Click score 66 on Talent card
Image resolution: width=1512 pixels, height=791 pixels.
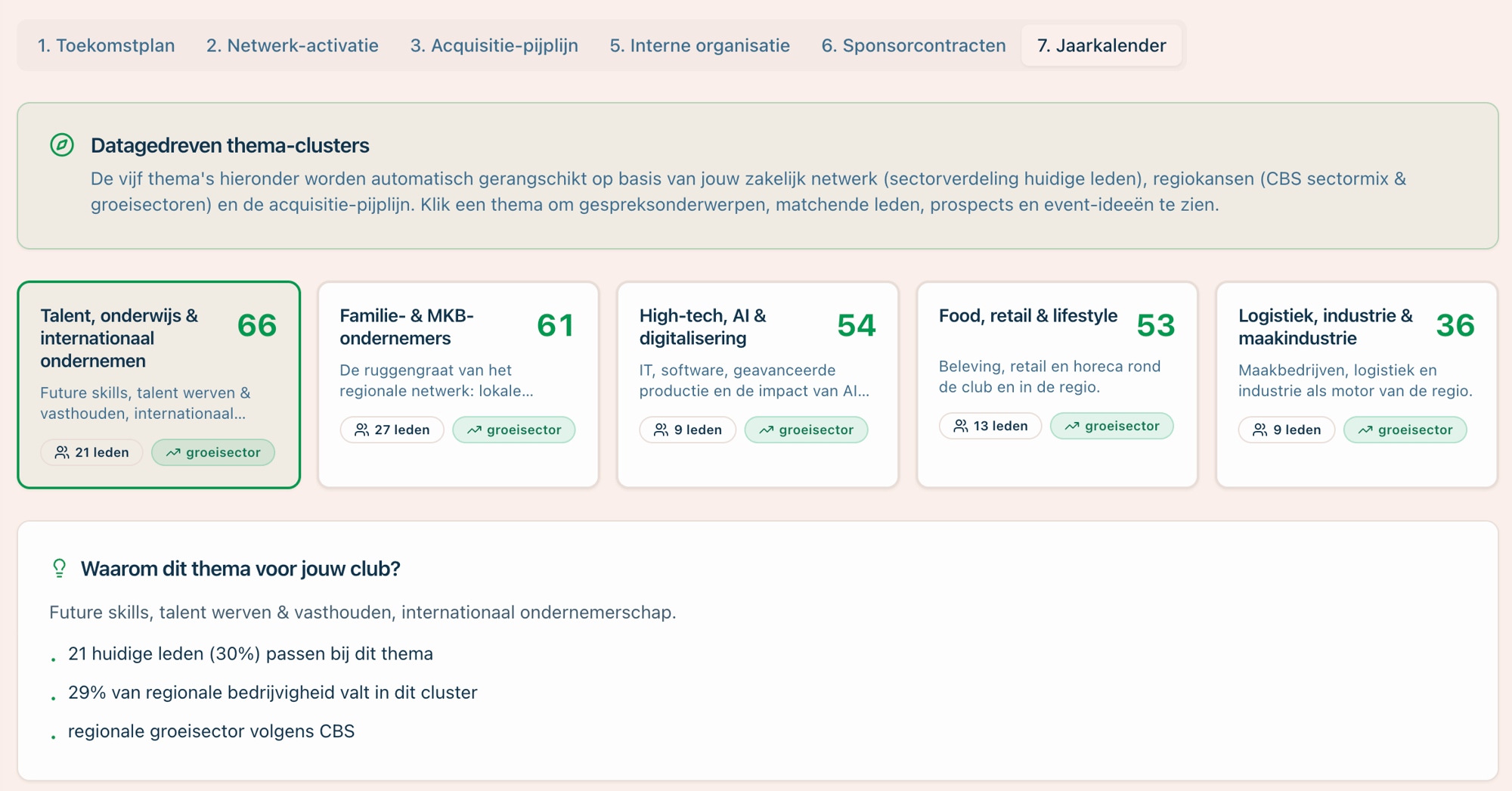coord(257,325)
